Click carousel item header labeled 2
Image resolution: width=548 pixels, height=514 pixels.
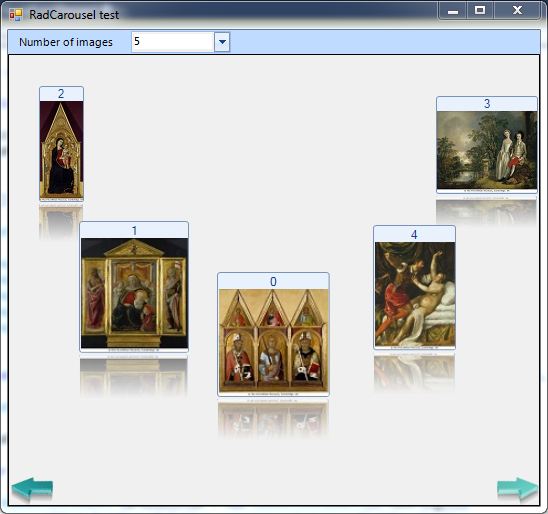pyautogui.click(x=62, y=94)
